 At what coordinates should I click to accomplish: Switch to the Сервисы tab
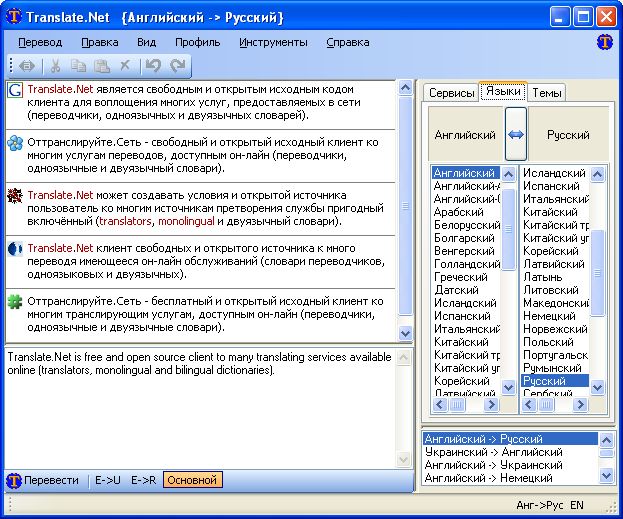(x=451, y=92)
